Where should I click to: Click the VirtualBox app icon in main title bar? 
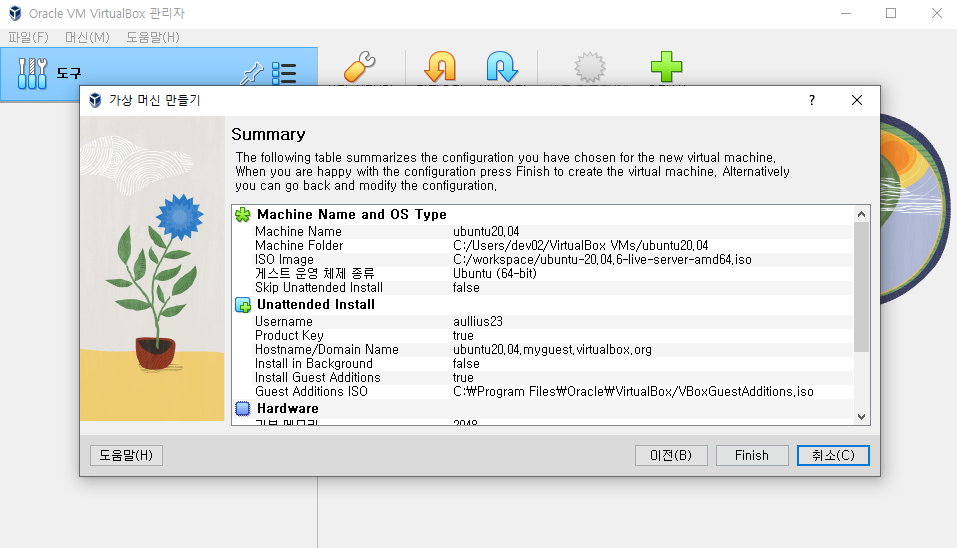click(15, 13)
